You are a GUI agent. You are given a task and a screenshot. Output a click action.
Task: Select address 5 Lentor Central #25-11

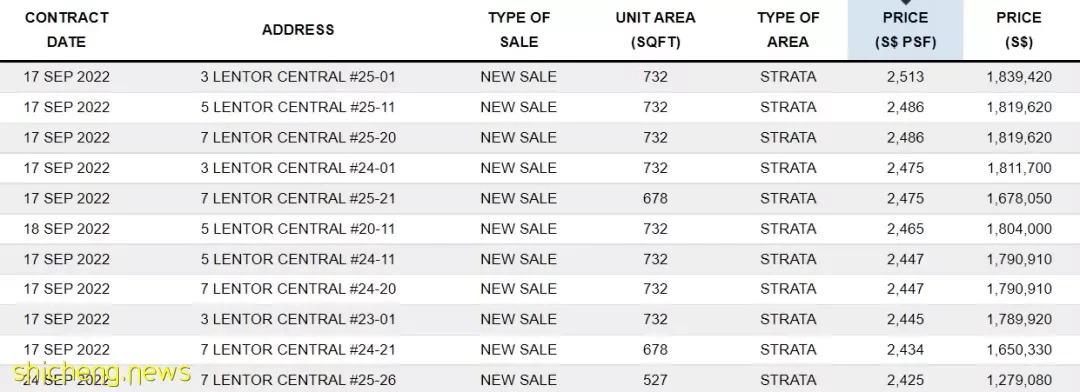pyautogui.click(x=298, y=107)
